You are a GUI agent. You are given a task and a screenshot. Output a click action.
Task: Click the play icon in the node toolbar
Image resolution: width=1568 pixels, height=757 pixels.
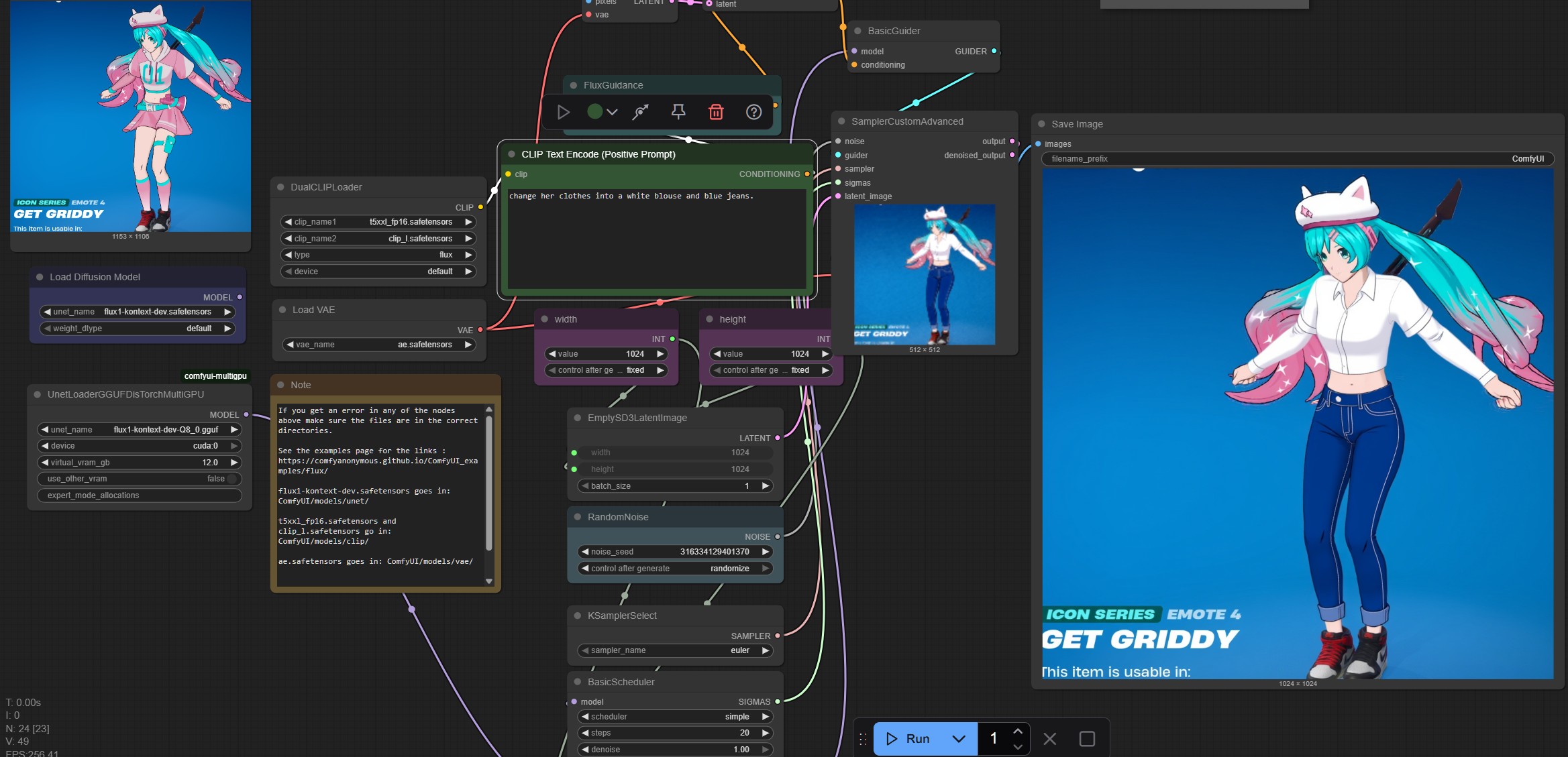tap(564, 112)
